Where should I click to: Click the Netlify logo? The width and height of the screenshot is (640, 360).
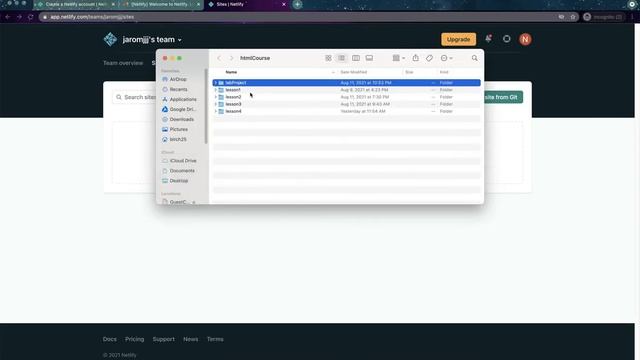110,39
